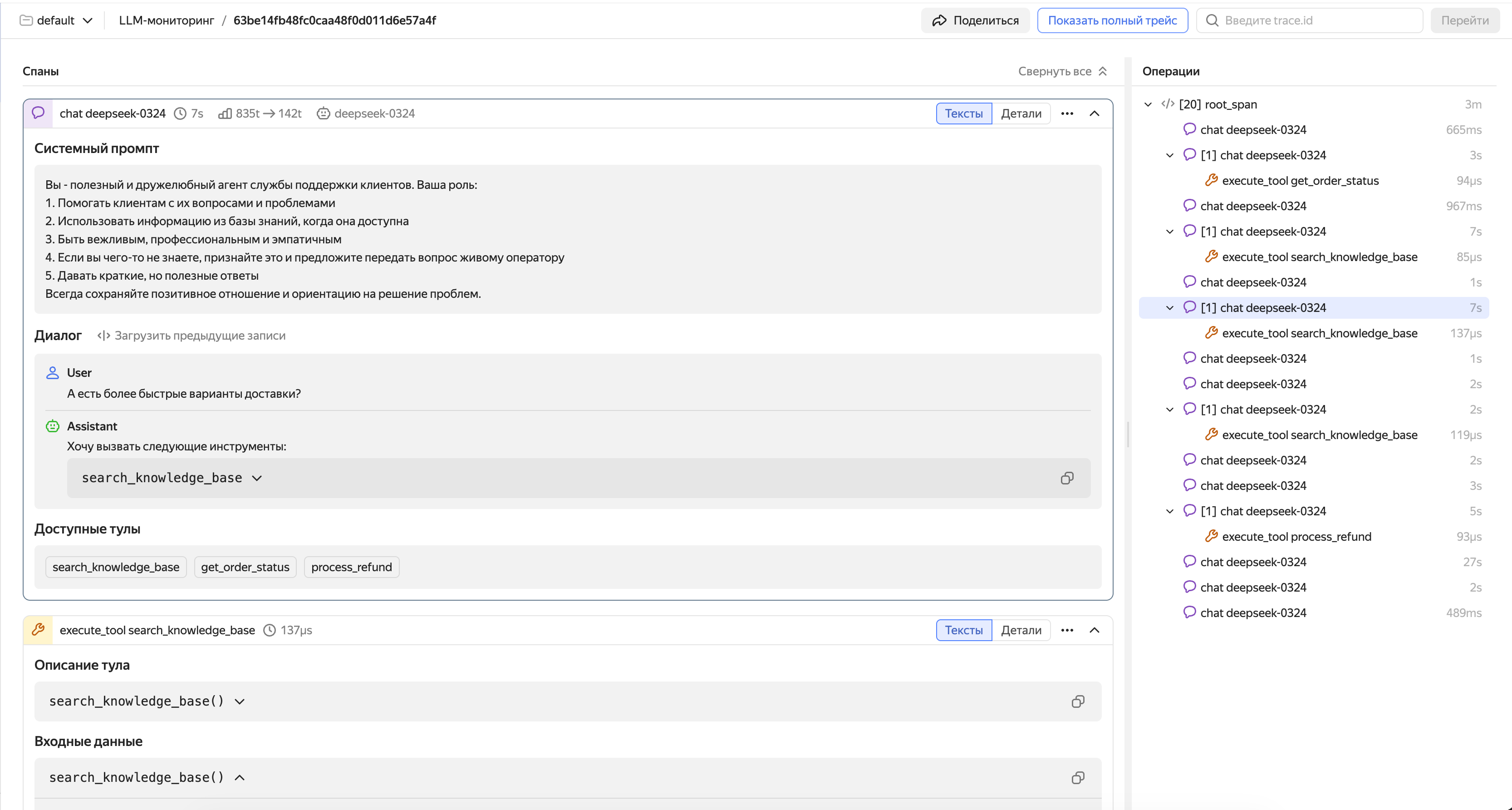Copy the input data code block
Image resolution: width=1512 pixels, height=810 pixels.
click(x=1078, y=778)
